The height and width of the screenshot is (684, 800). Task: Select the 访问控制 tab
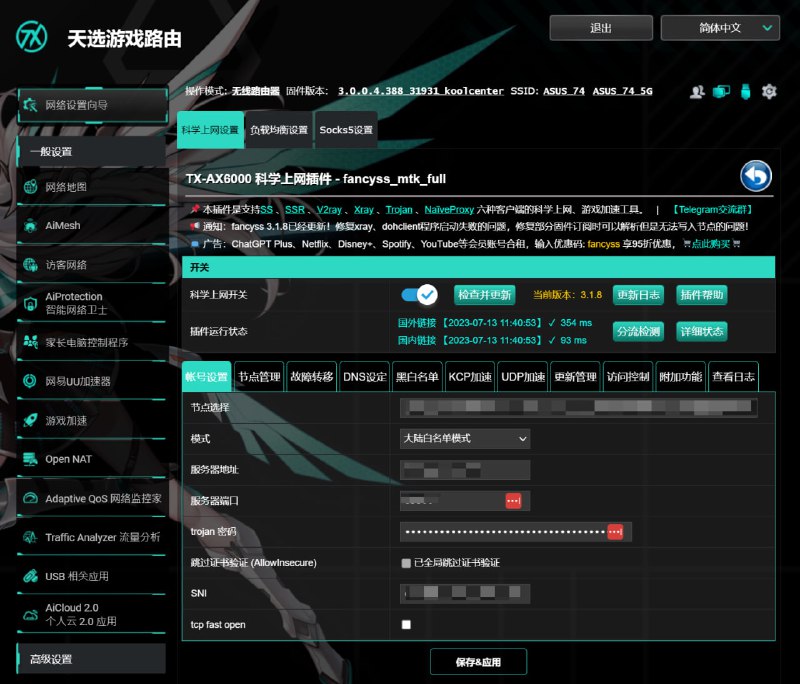(x=628, y=377)
